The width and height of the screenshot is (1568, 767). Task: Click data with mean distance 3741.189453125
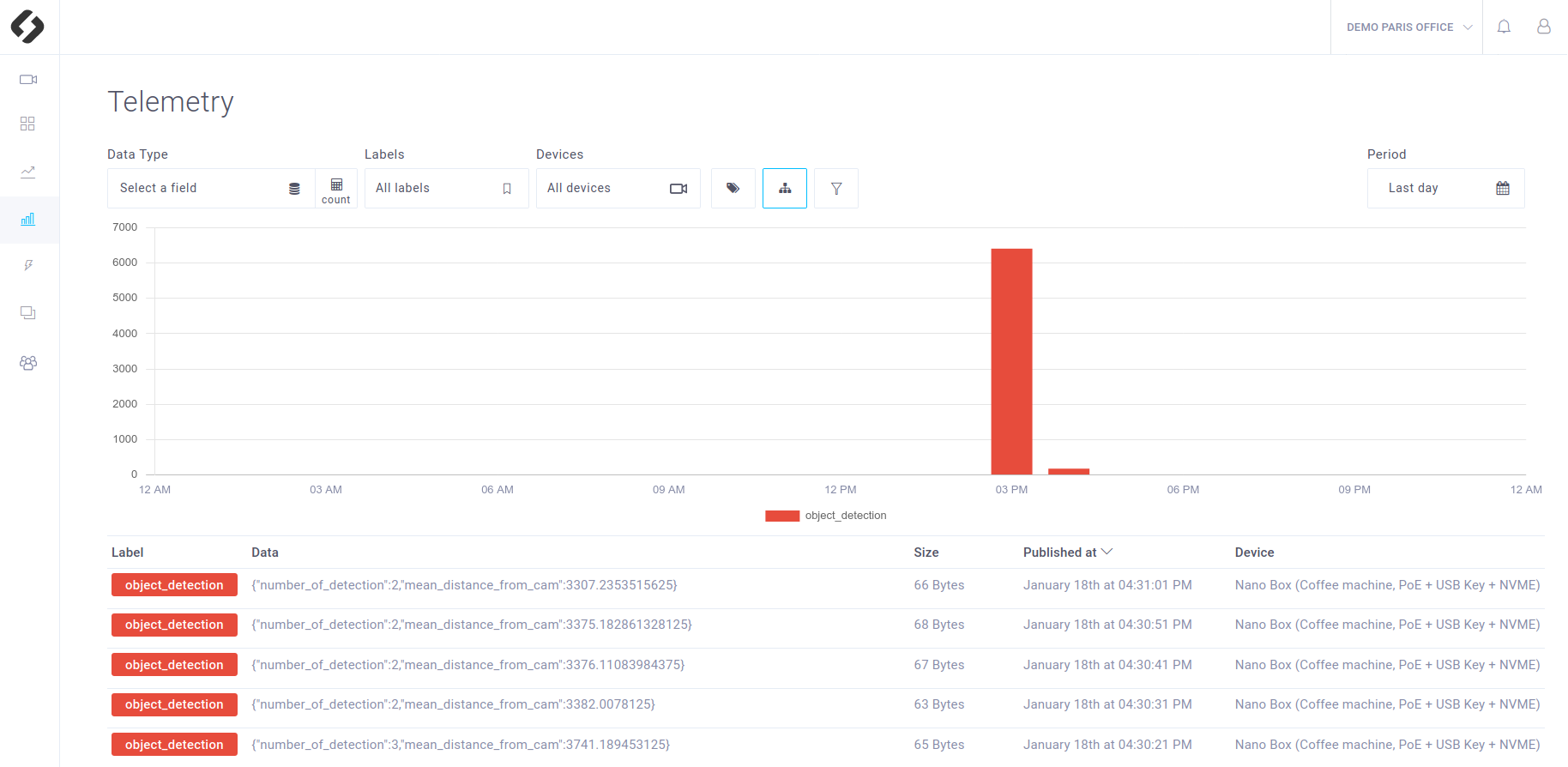[x=461, y=745]
